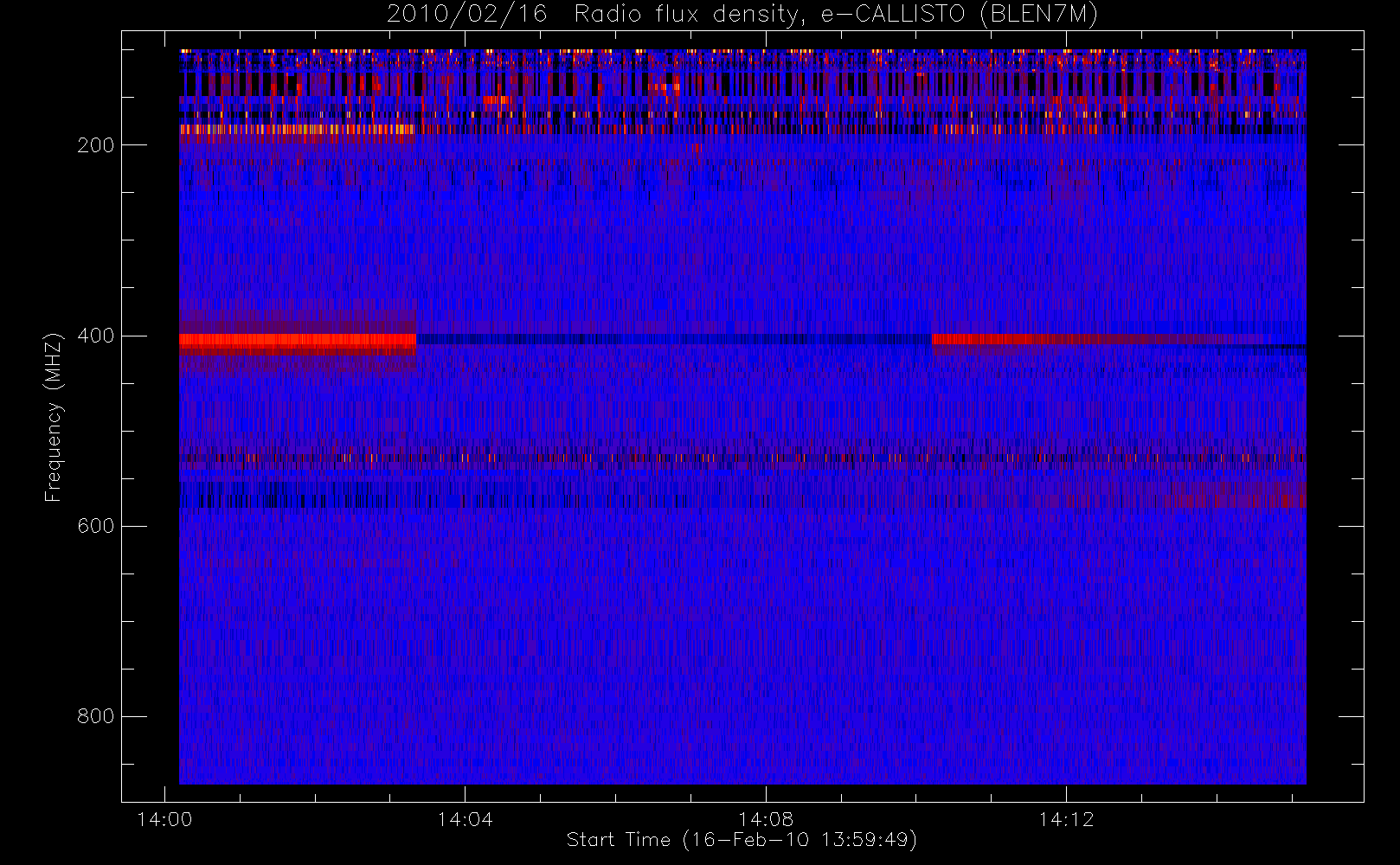Click the 800 frequency tick label

click(96, 716)
